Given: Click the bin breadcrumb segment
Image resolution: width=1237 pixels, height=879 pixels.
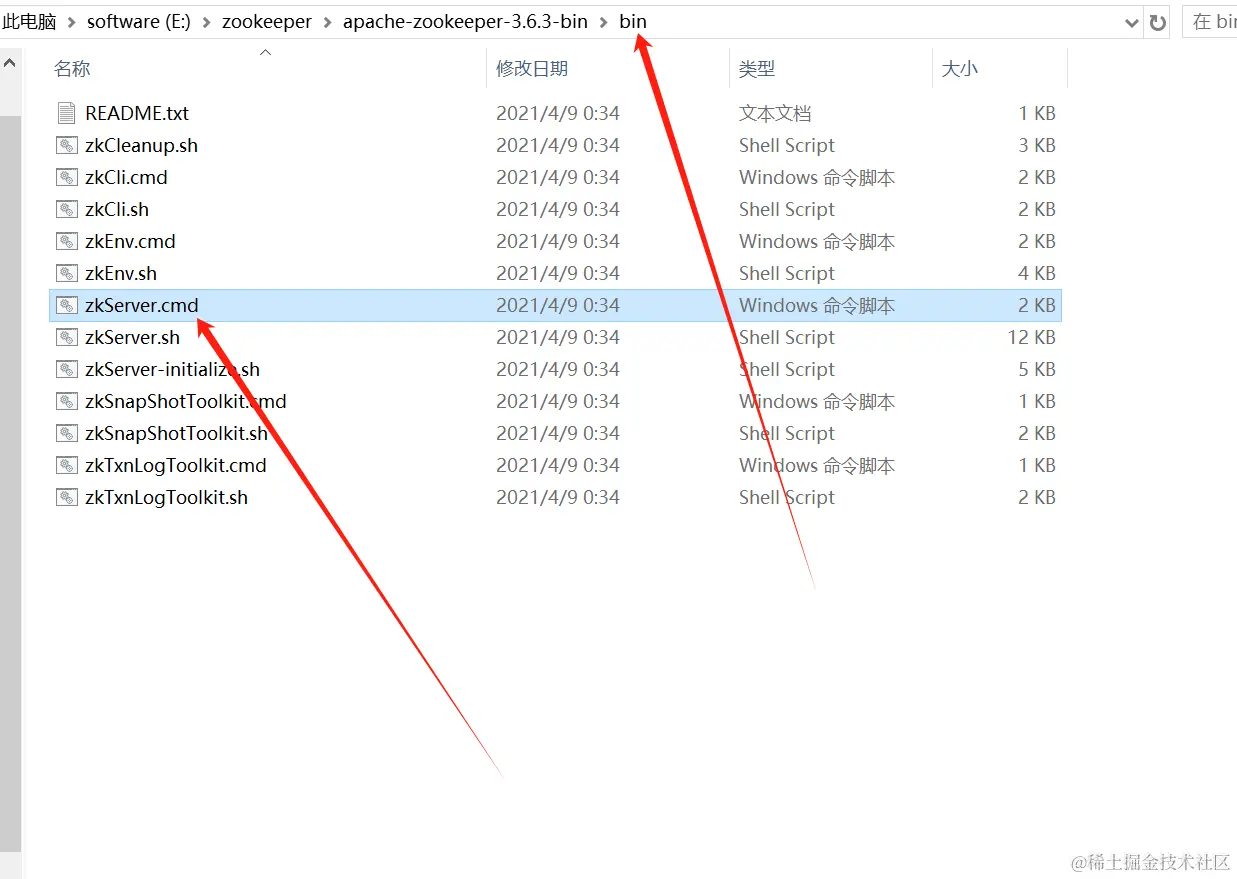Looking at the screenshot, I should (x=633, y=22).
